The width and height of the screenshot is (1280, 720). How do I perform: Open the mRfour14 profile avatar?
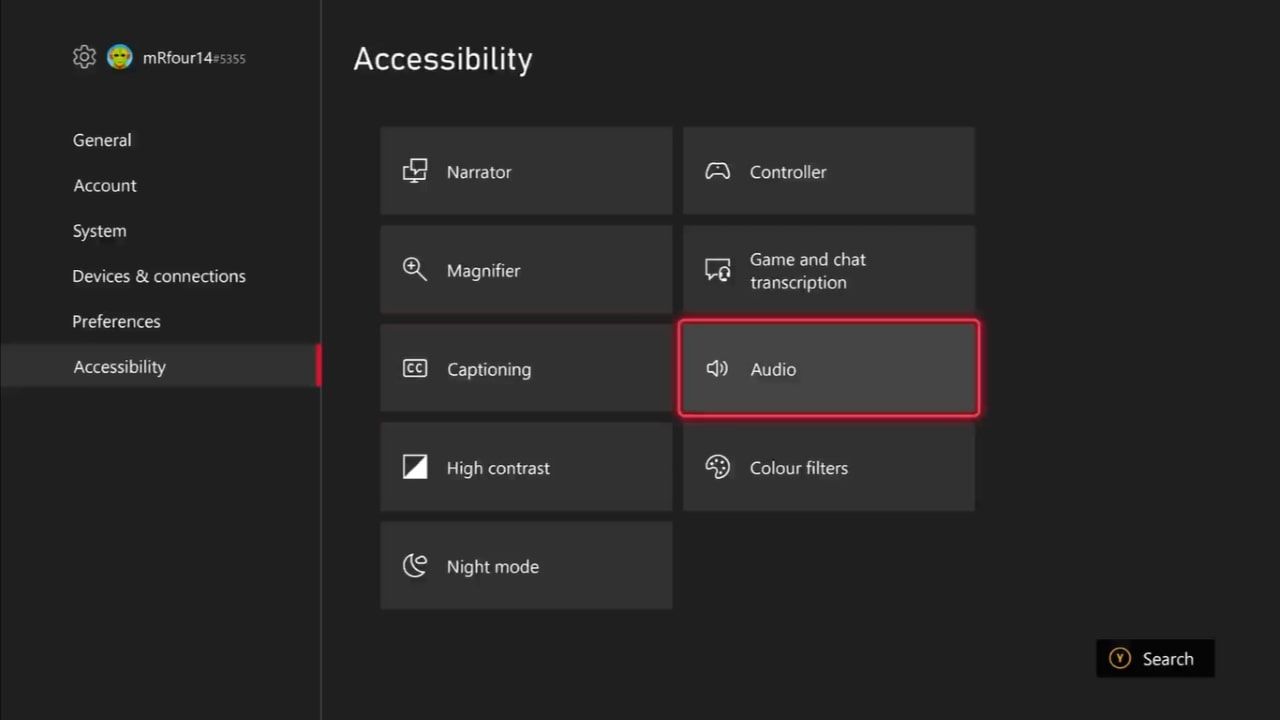pyautogui.click(x=120, y=57)
